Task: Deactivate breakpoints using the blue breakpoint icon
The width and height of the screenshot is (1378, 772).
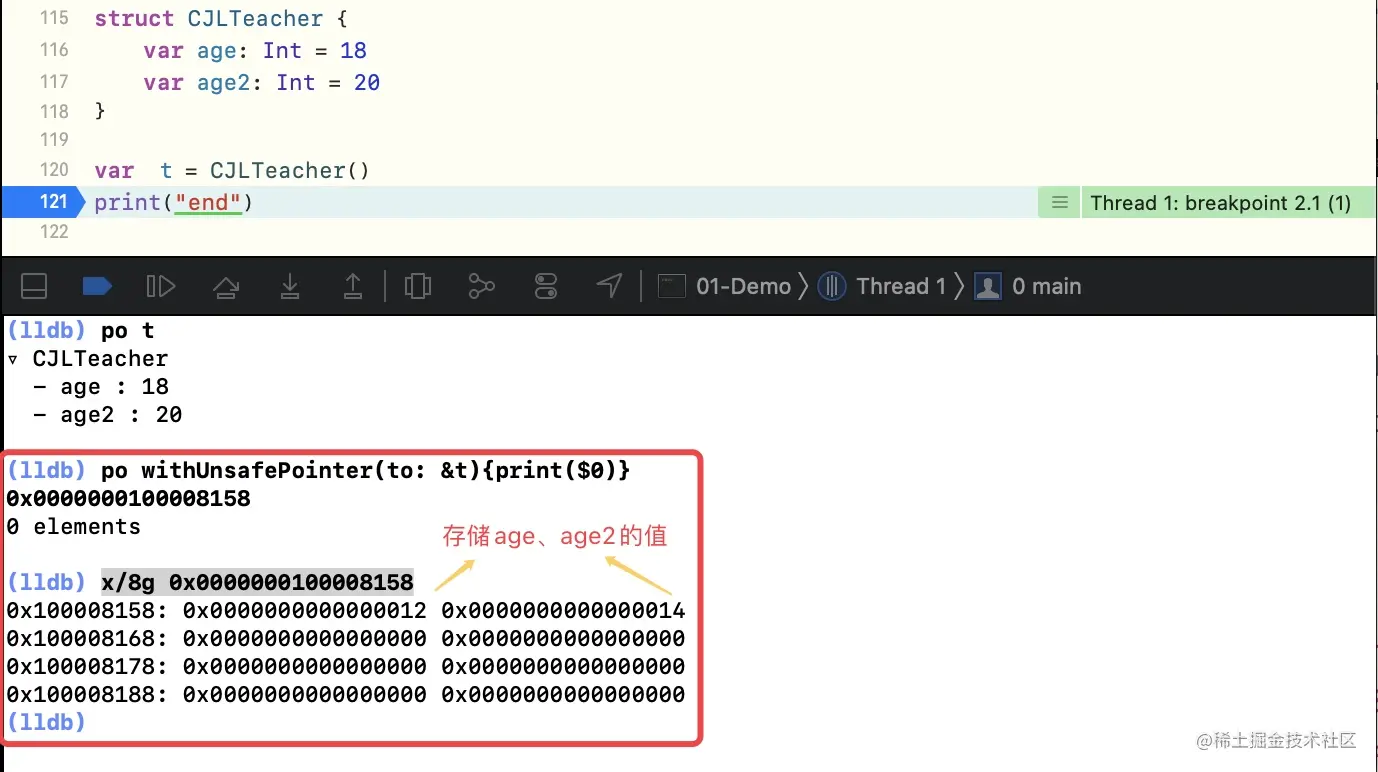Action: [97, 287]
